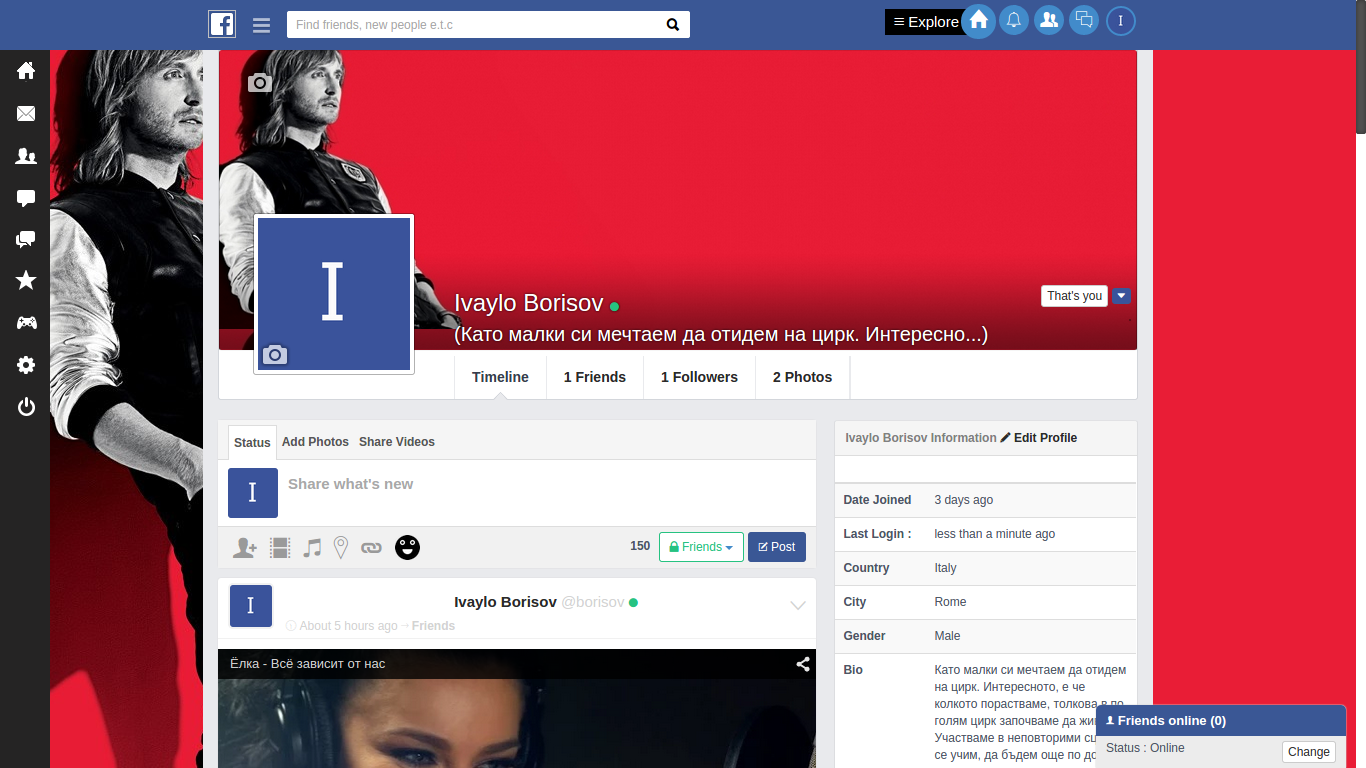Click the star favorites icon in sidebar

tap(26, 281)
